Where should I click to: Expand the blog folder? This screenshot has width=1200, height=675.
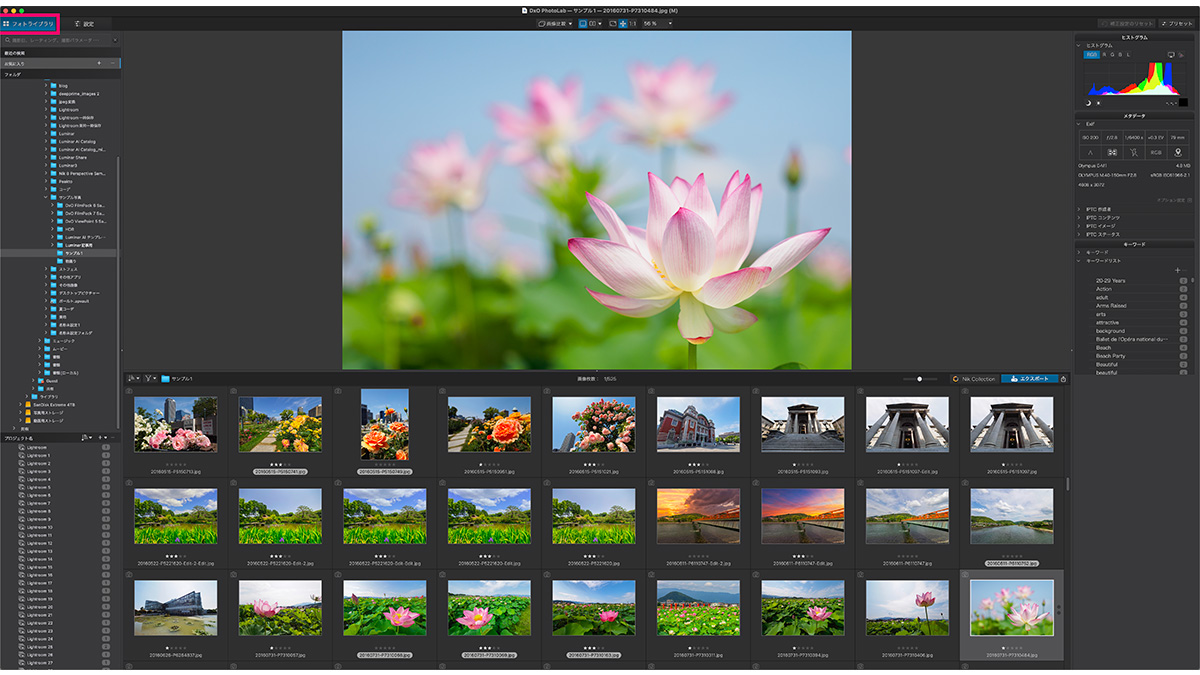(x=46, y=85)
